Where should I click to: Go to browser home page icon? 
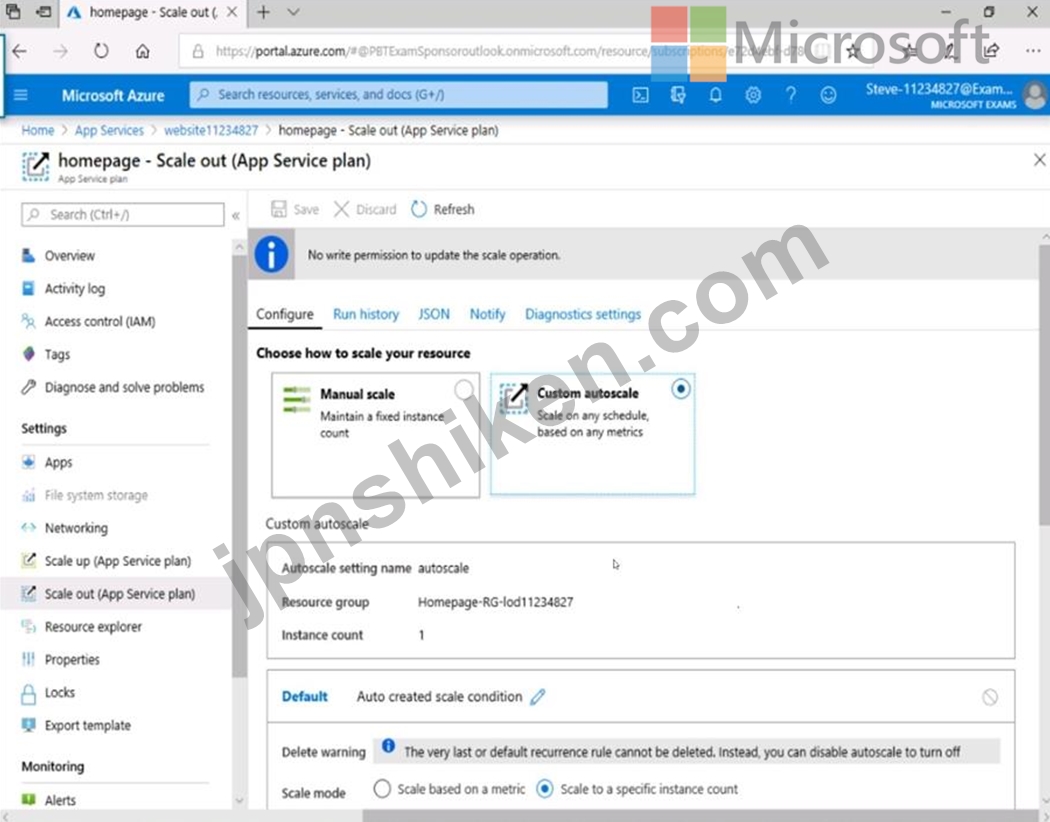[142, 51]
